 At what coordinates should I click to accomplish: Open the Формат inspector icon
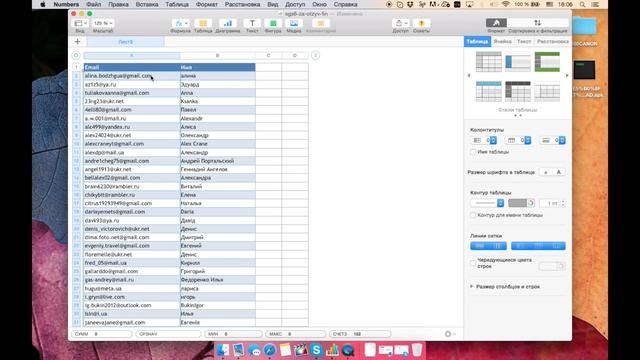click(x=496, y=23)
